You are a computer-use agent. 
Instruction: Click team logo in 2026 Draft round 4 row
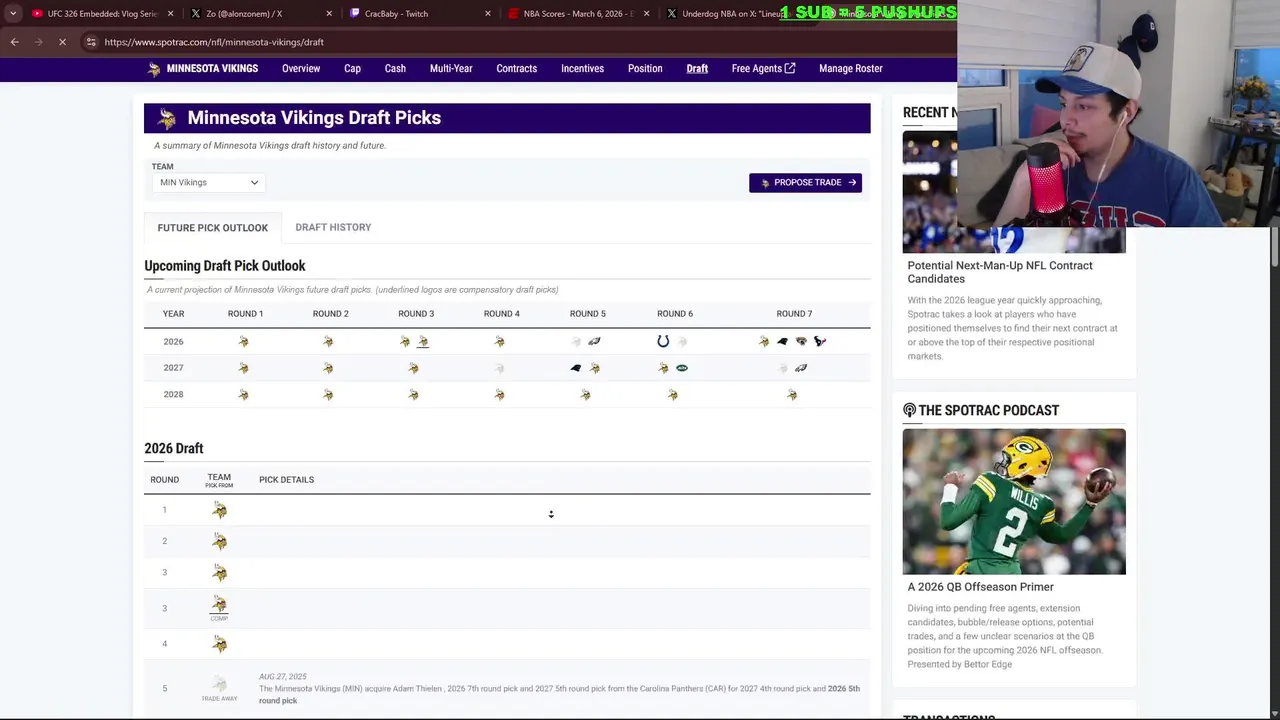click(219, 644)
